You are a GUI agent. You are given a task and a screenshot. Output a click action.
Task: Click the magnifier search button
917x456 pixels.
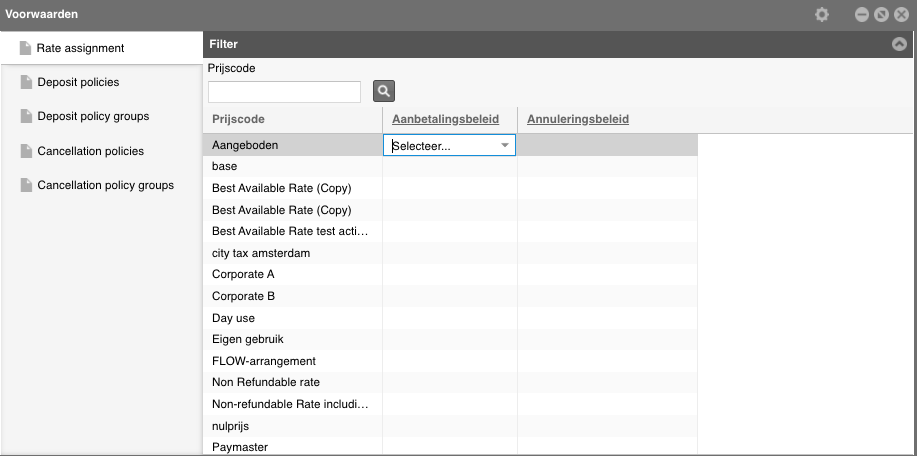point(384,91)
